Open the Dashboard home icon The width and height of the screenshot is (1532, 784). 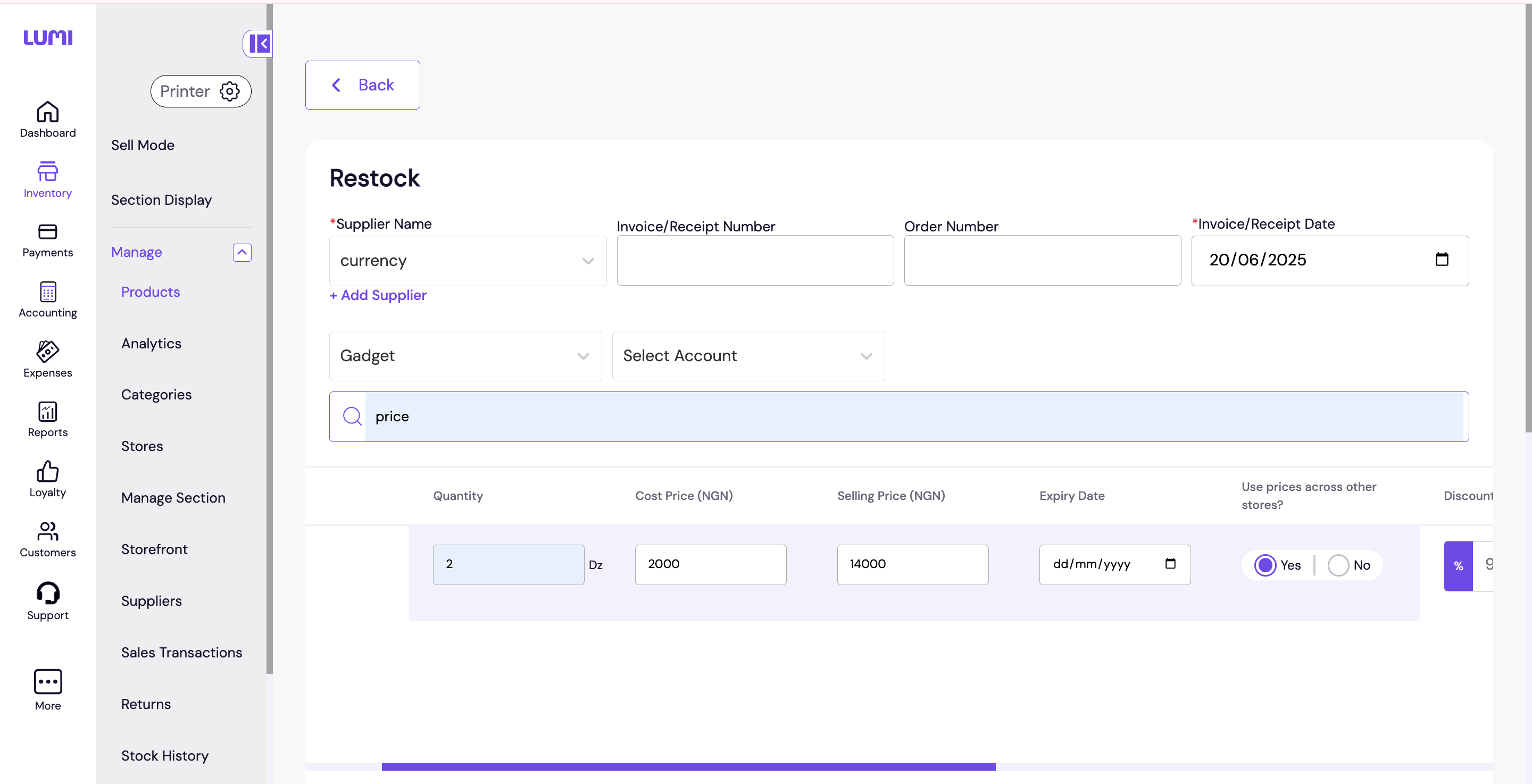[x=47, y=112]
